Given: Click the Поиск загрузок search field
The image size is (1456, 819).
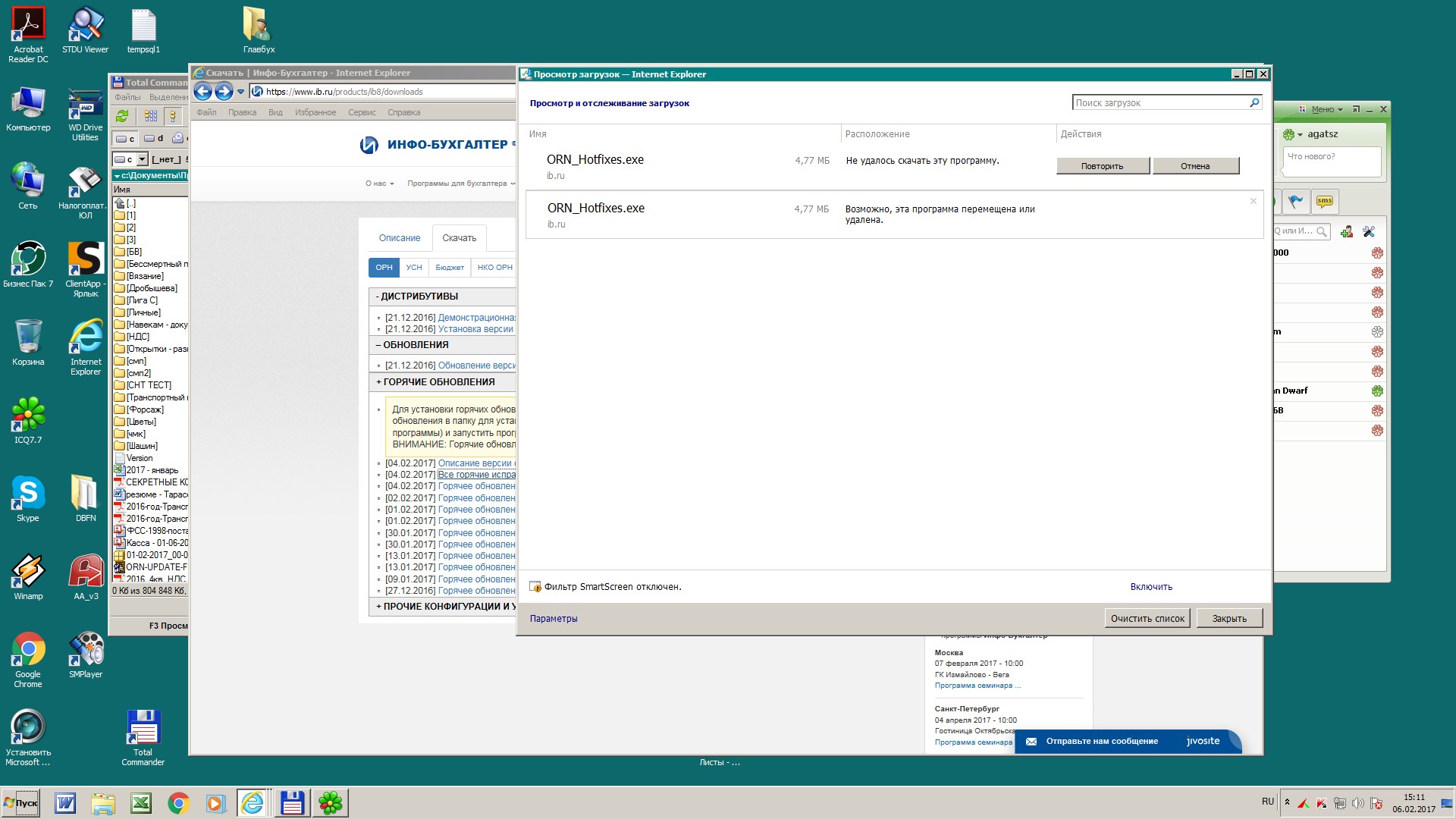Looking at the screenshot, I should coord(1160,103).
